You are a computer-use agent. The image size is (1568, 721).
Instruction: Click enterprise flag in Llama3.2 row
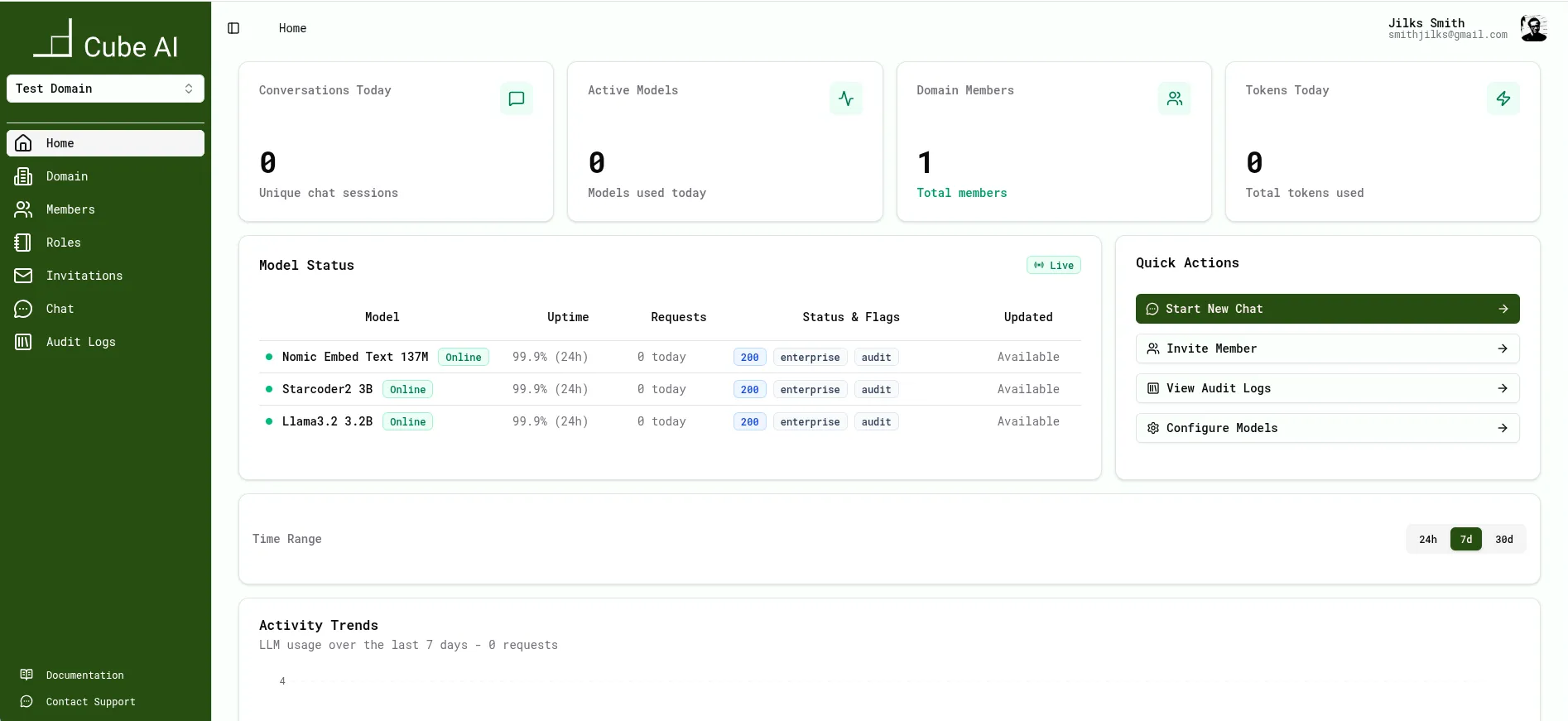pos(810,421)
